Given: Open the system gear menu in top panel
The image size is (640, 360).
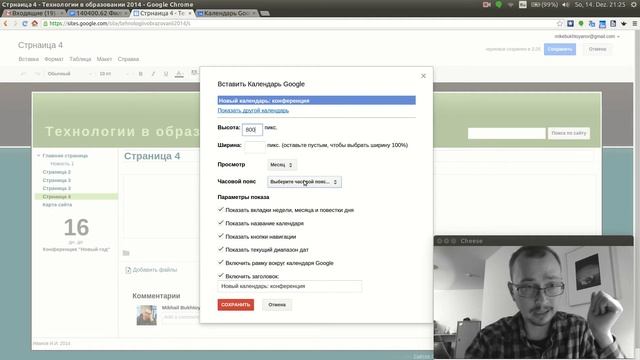Looking at the screenshot, I should (633, 4).
